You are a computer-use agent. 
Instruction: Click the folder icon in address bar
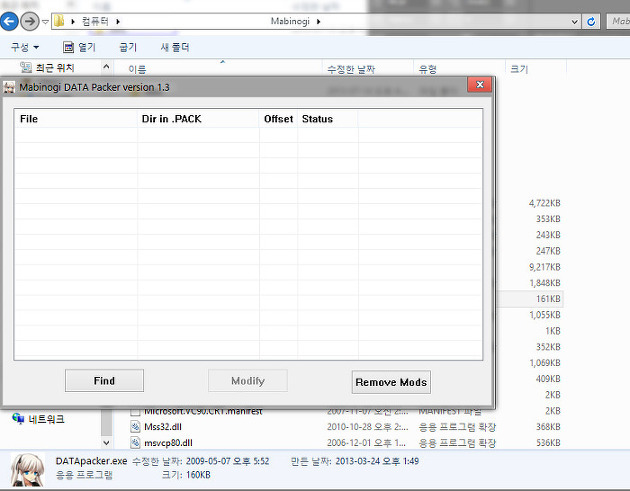coord(59,21)
